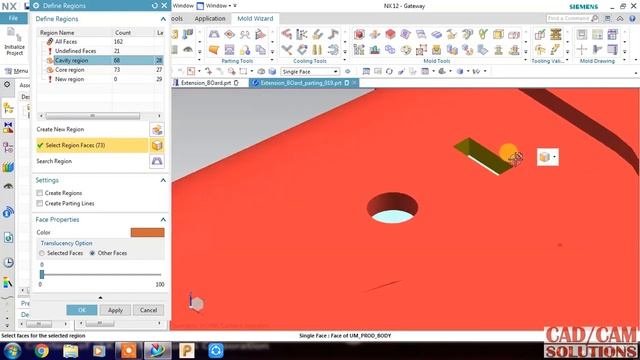Open the Assembly Navigator in the resource bar
Viewport: 640px width, 360px height.
8,109
